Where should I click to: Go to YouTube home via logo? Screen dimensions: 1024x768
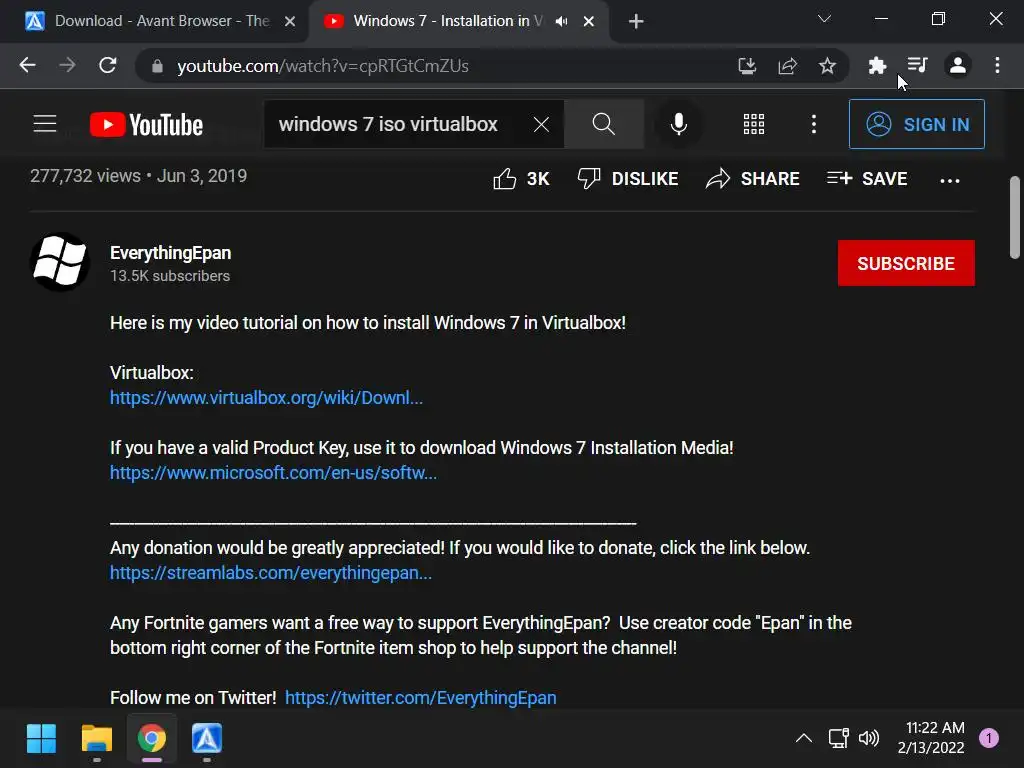click(146, 125)
